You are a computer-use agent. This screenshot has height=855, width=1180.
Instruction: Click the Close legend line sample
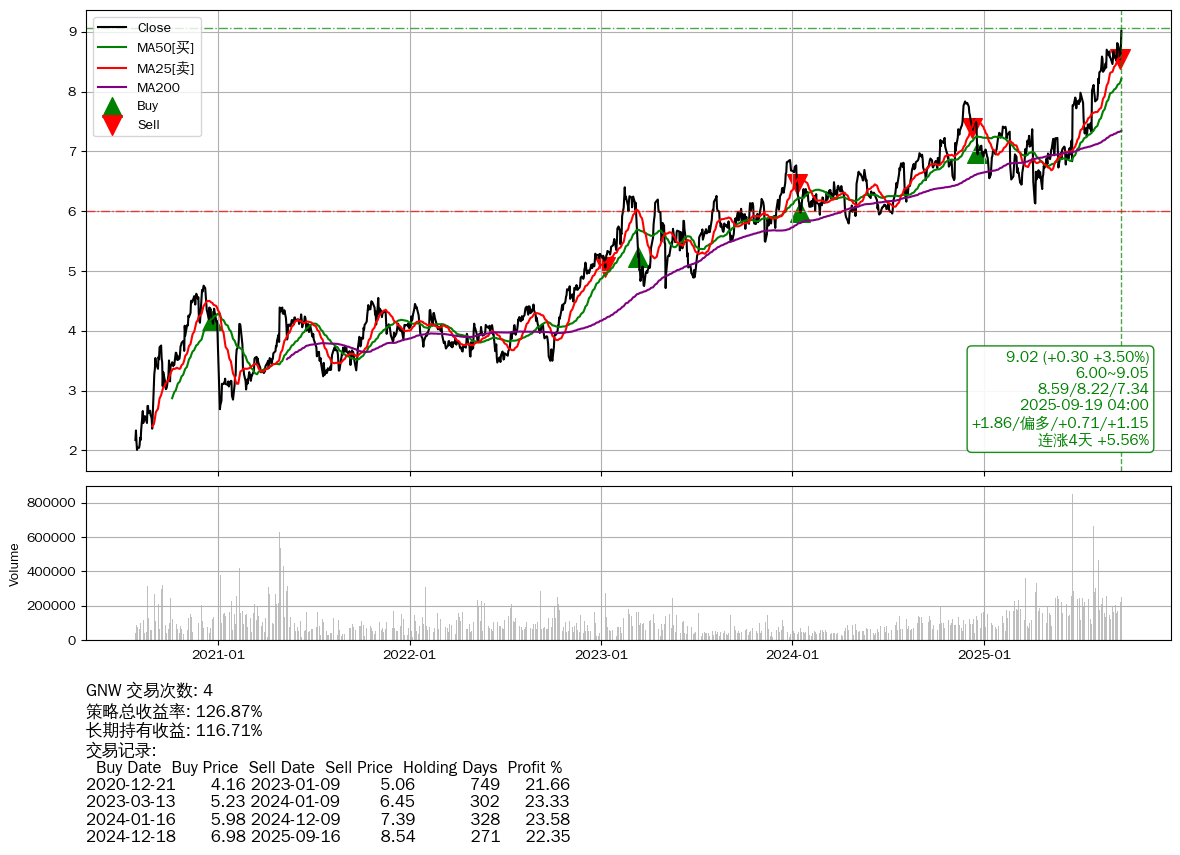113,28
